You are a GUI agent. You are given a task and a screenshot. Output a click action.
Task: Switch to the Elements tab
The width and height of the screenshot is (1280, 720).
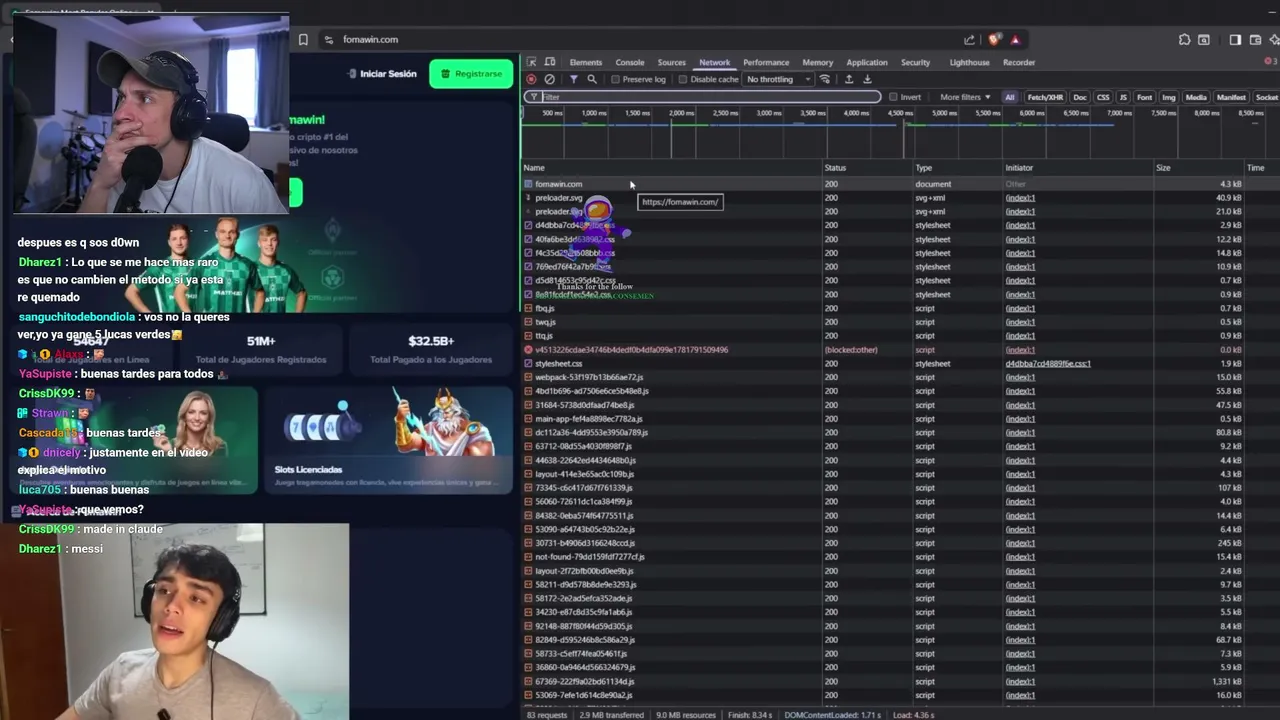click(586, 62)
